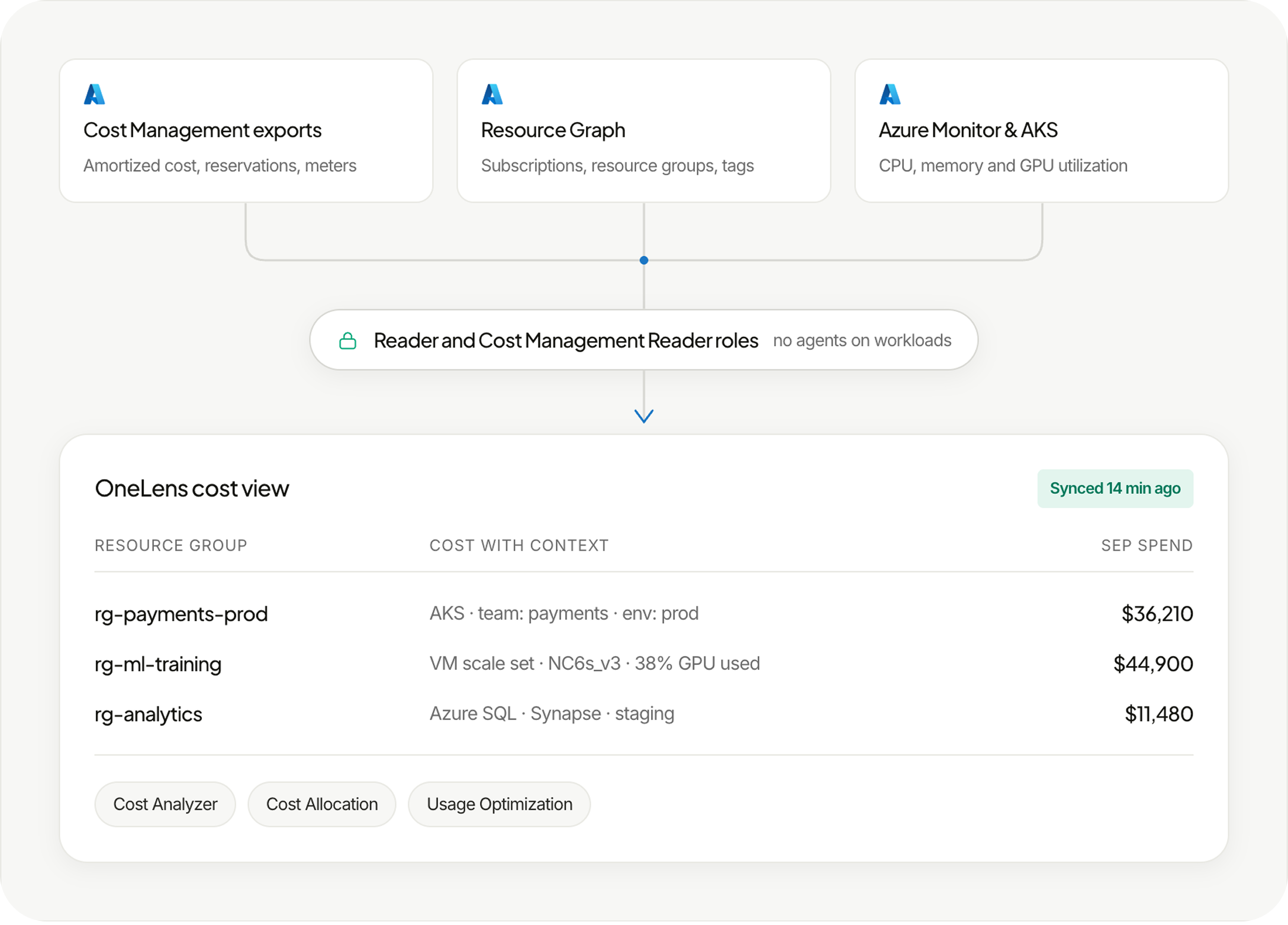Click the $11,480 spend value
The image size is (1288, 925).
pos(1159,715)
